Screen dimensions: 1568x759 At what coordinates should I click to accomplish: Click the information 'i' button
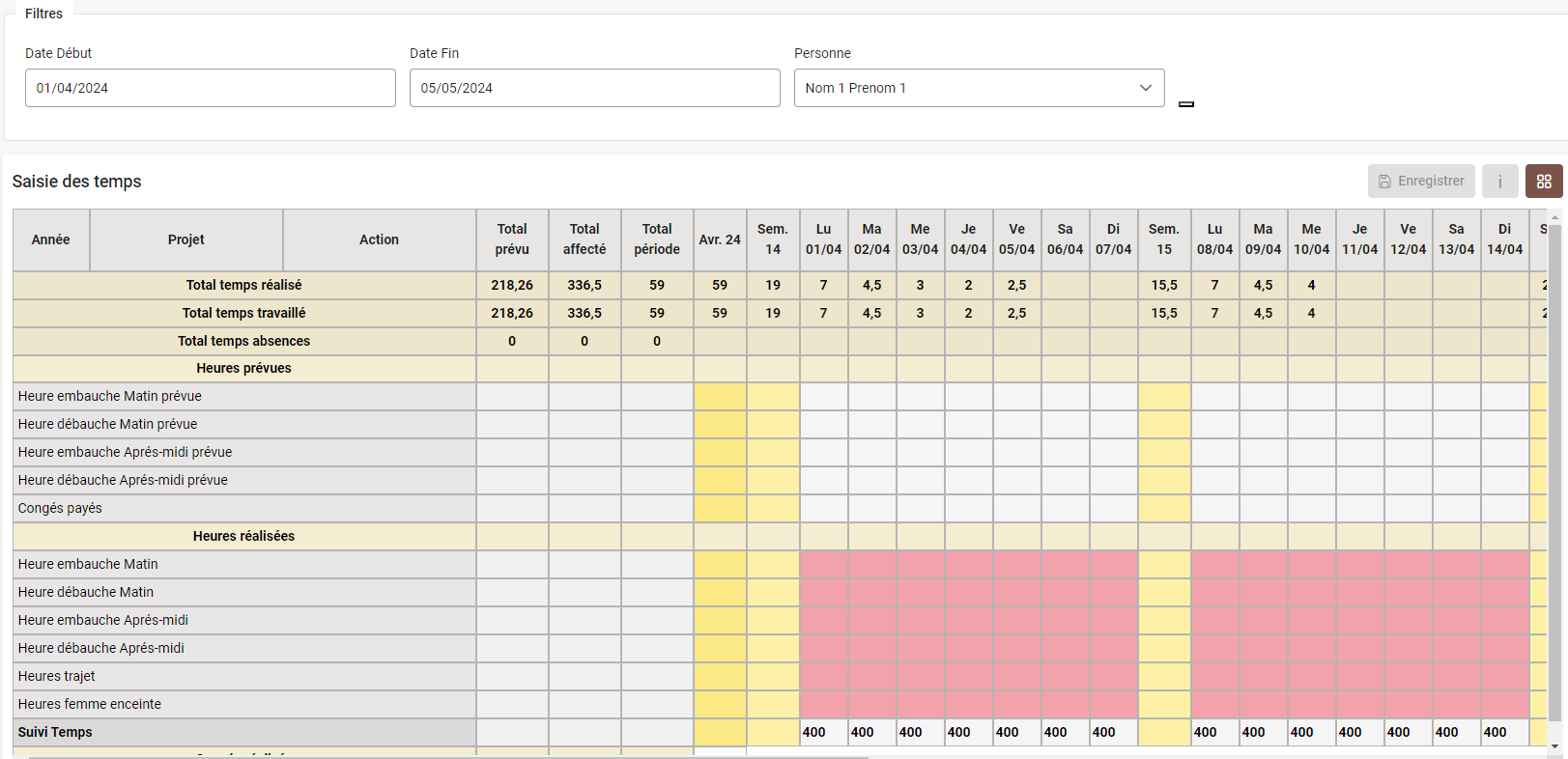(x=1499, y=182)
